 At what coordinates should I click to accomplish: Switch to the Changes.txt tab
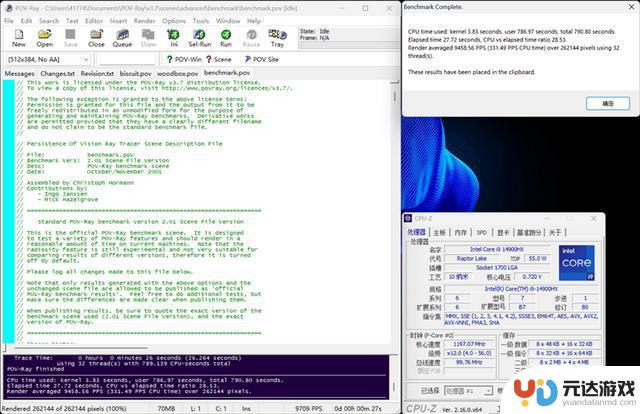[58, 73]
